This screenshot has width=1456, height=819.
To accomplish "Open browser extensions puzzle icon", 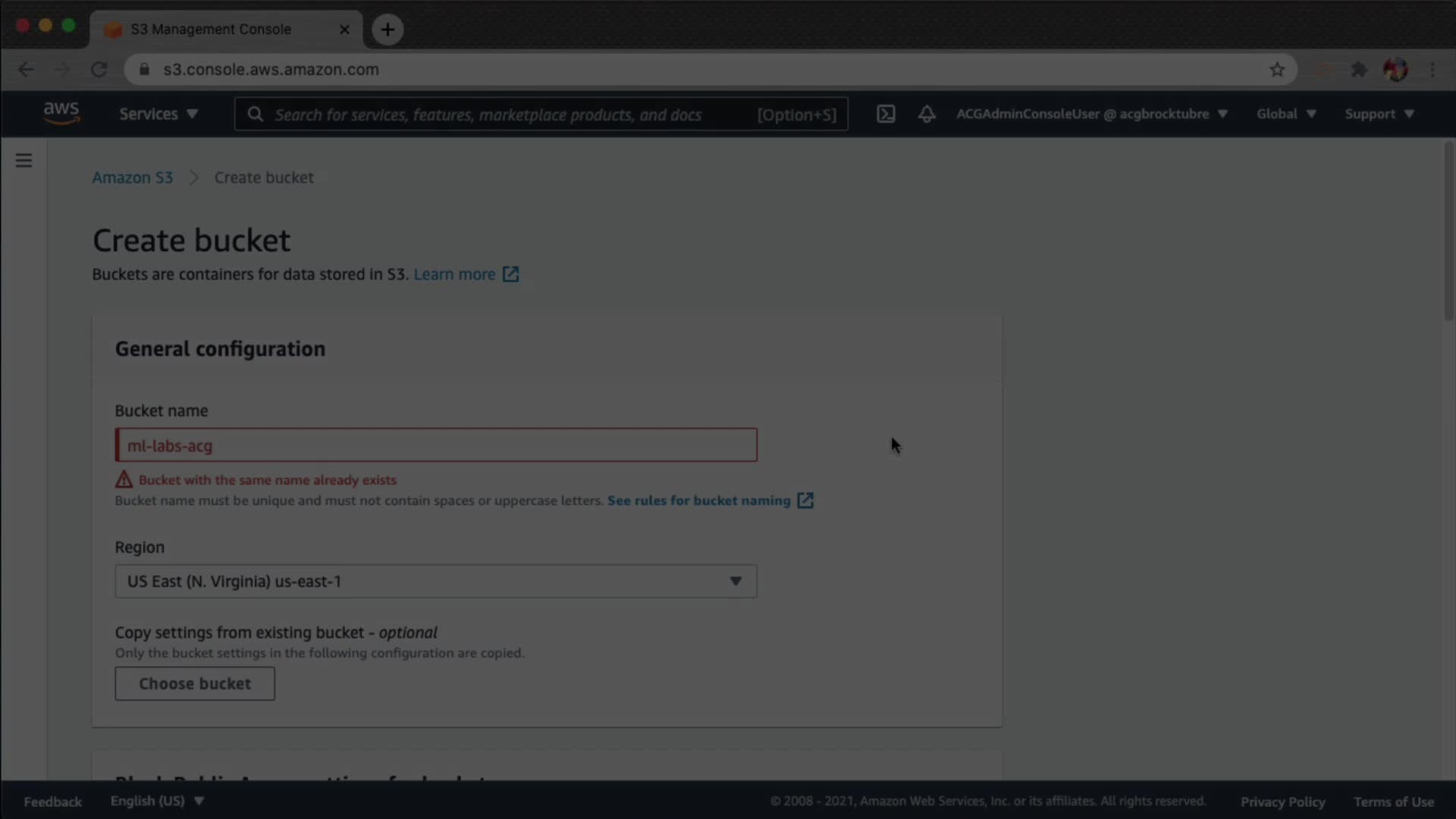I will (1359, 70).
